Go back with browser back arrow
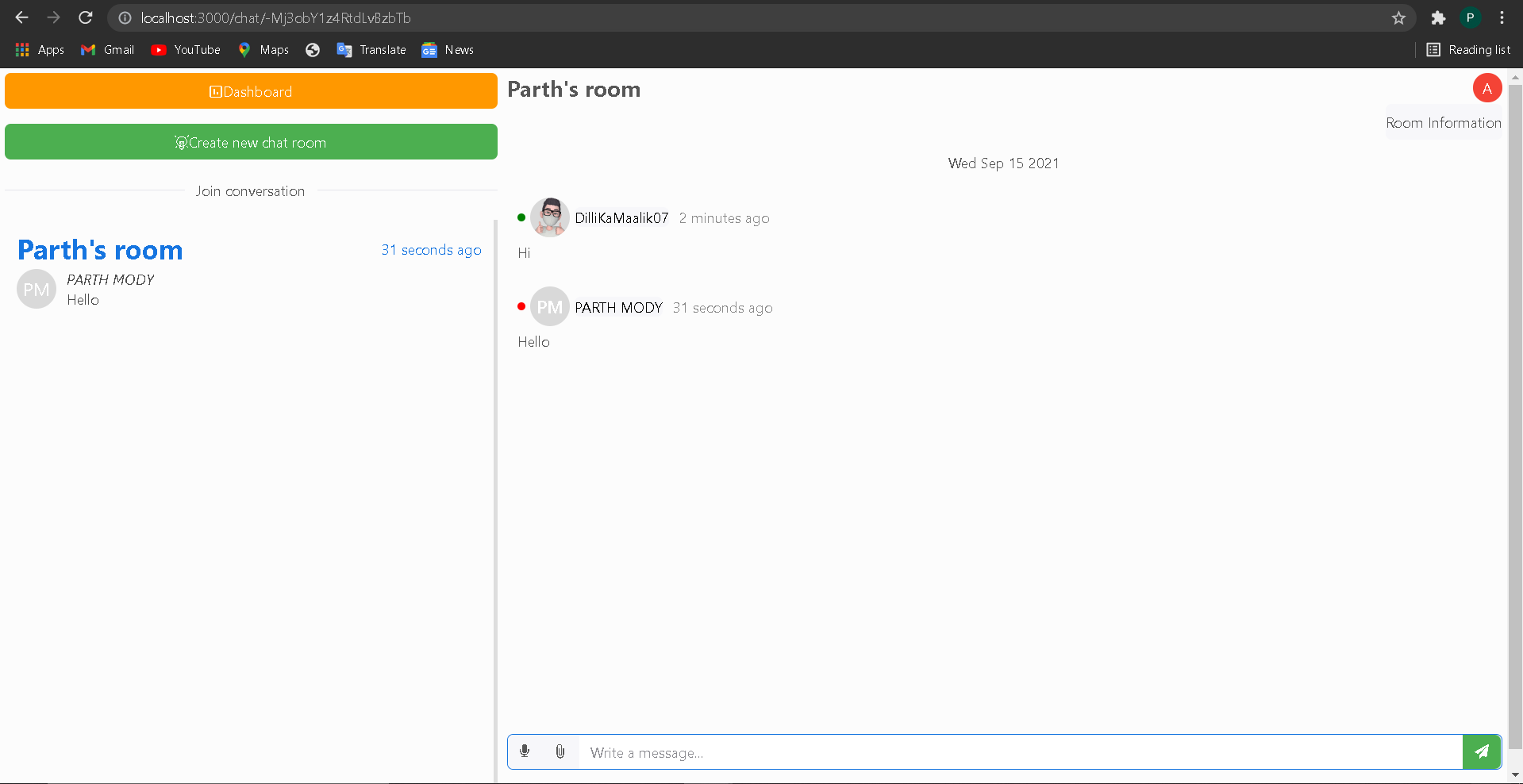Viewport: 1523px width, 784px height. point(21,17)
